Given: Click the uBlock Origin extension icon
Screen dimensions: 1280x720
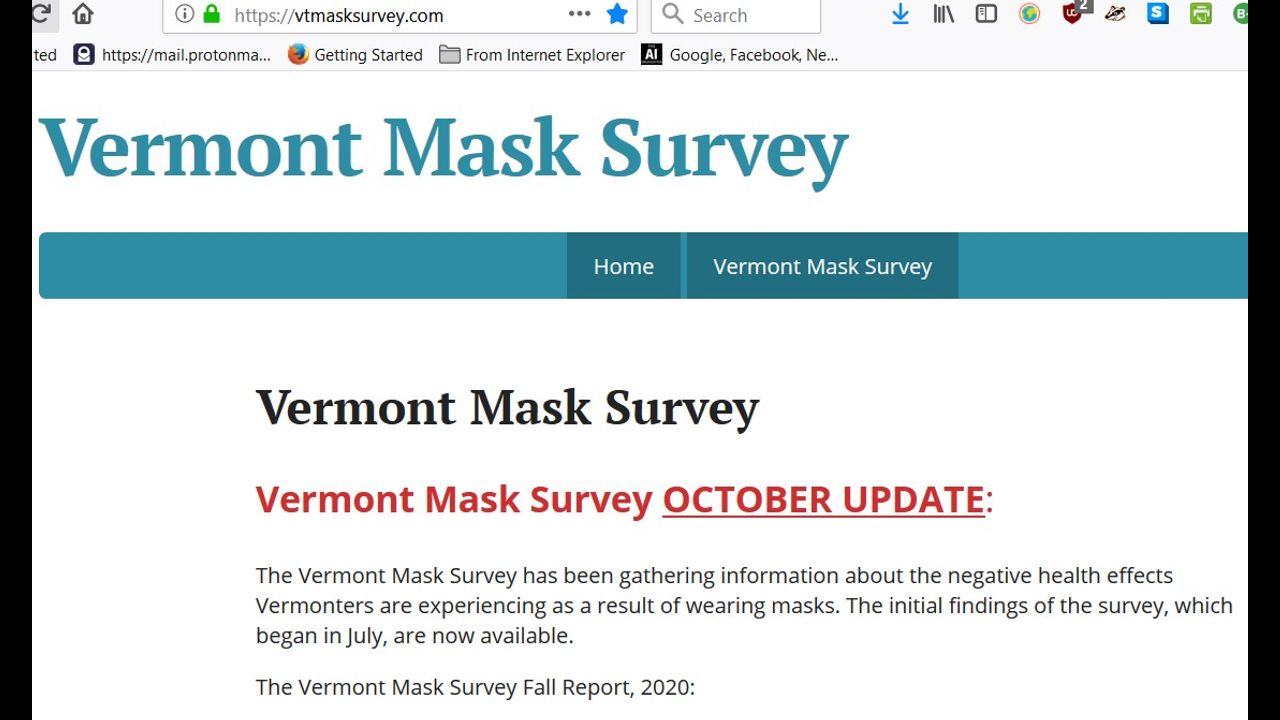Looking at the screenshot, I should click(1073, 13).
